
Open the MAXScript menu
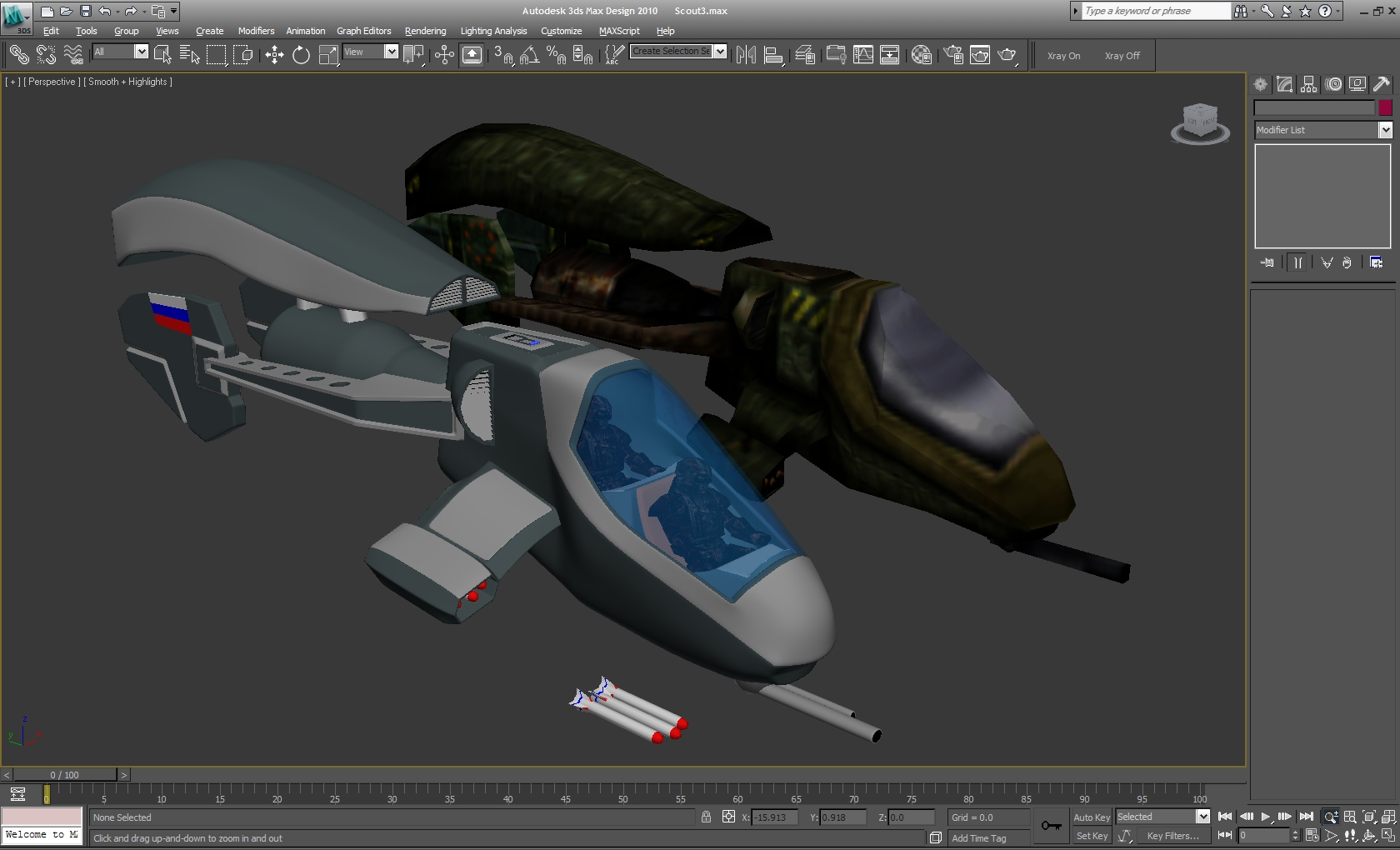[618, 31]
